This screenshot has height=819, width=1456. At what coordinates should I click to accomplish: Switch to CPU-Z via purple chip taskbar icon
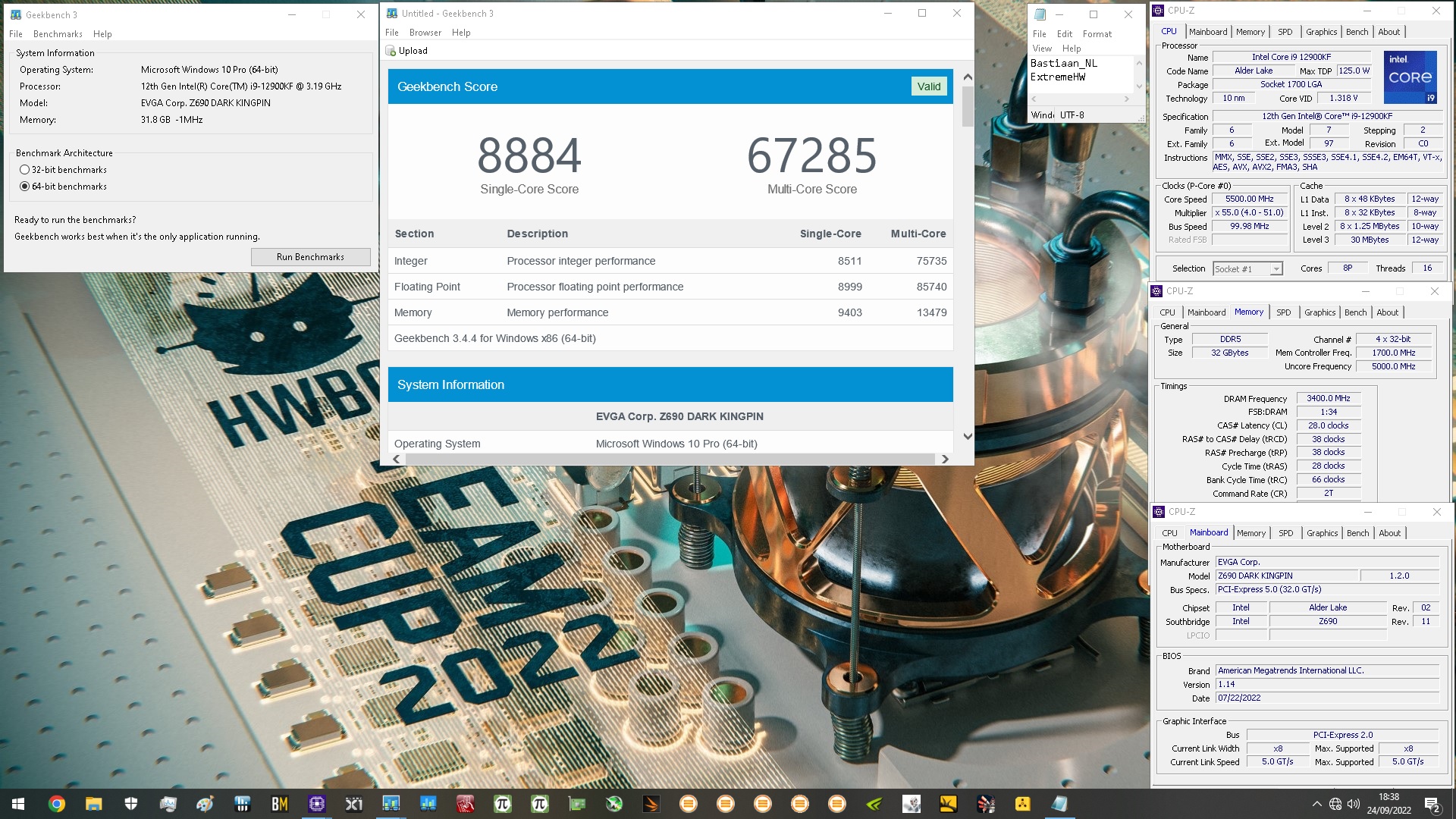316,804
